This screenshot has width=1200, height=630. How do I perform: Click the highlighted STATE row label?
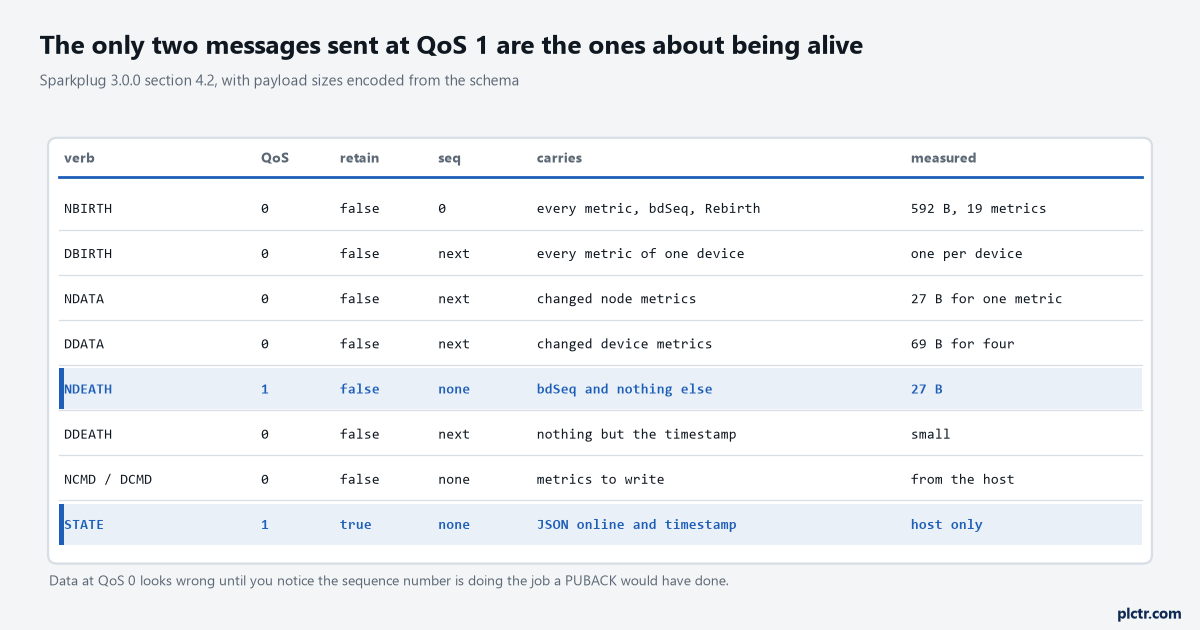click(x=84, y=524)
